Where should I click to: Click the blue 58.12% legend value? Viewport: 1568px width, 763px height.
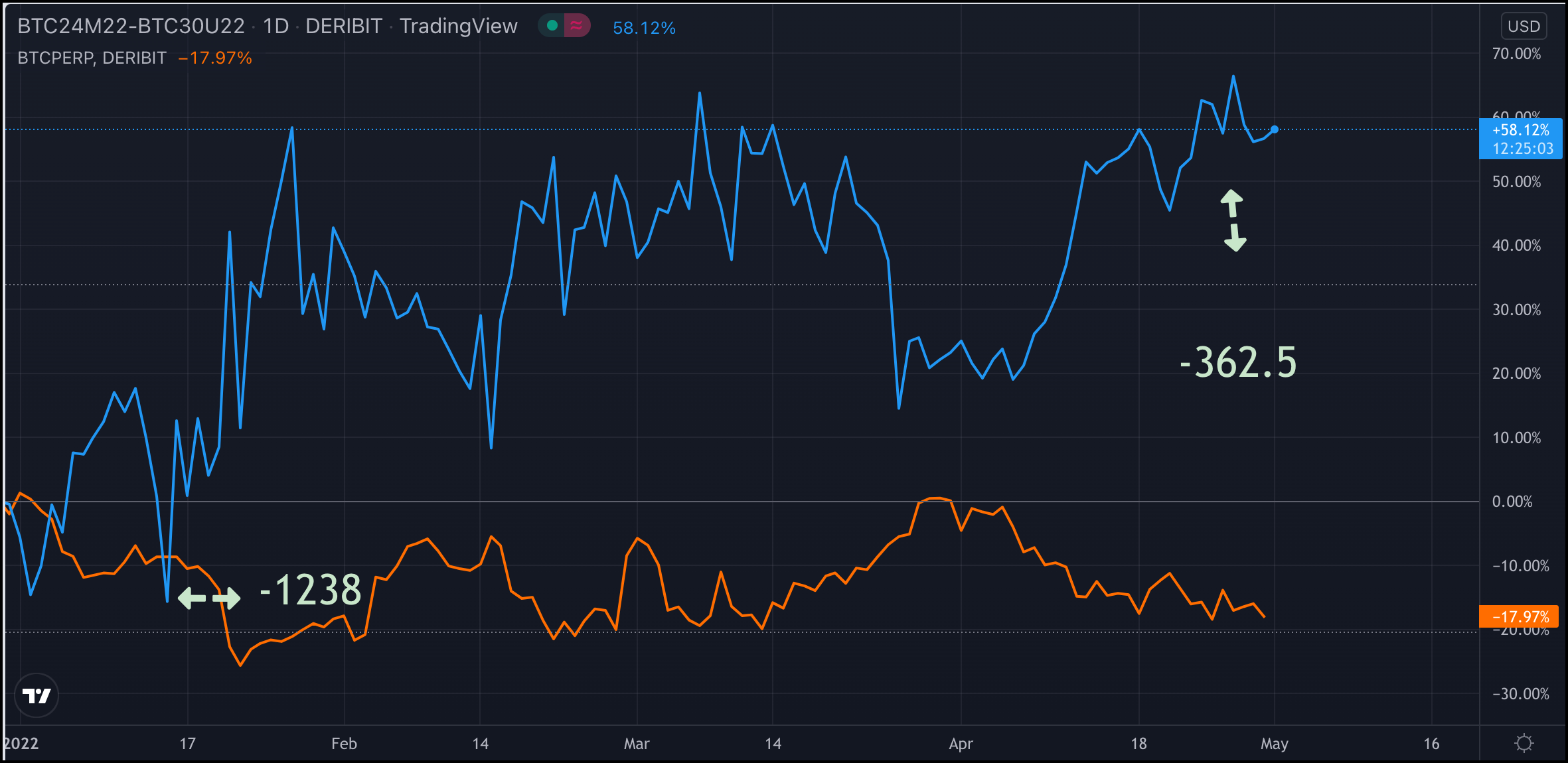point(643,28)
